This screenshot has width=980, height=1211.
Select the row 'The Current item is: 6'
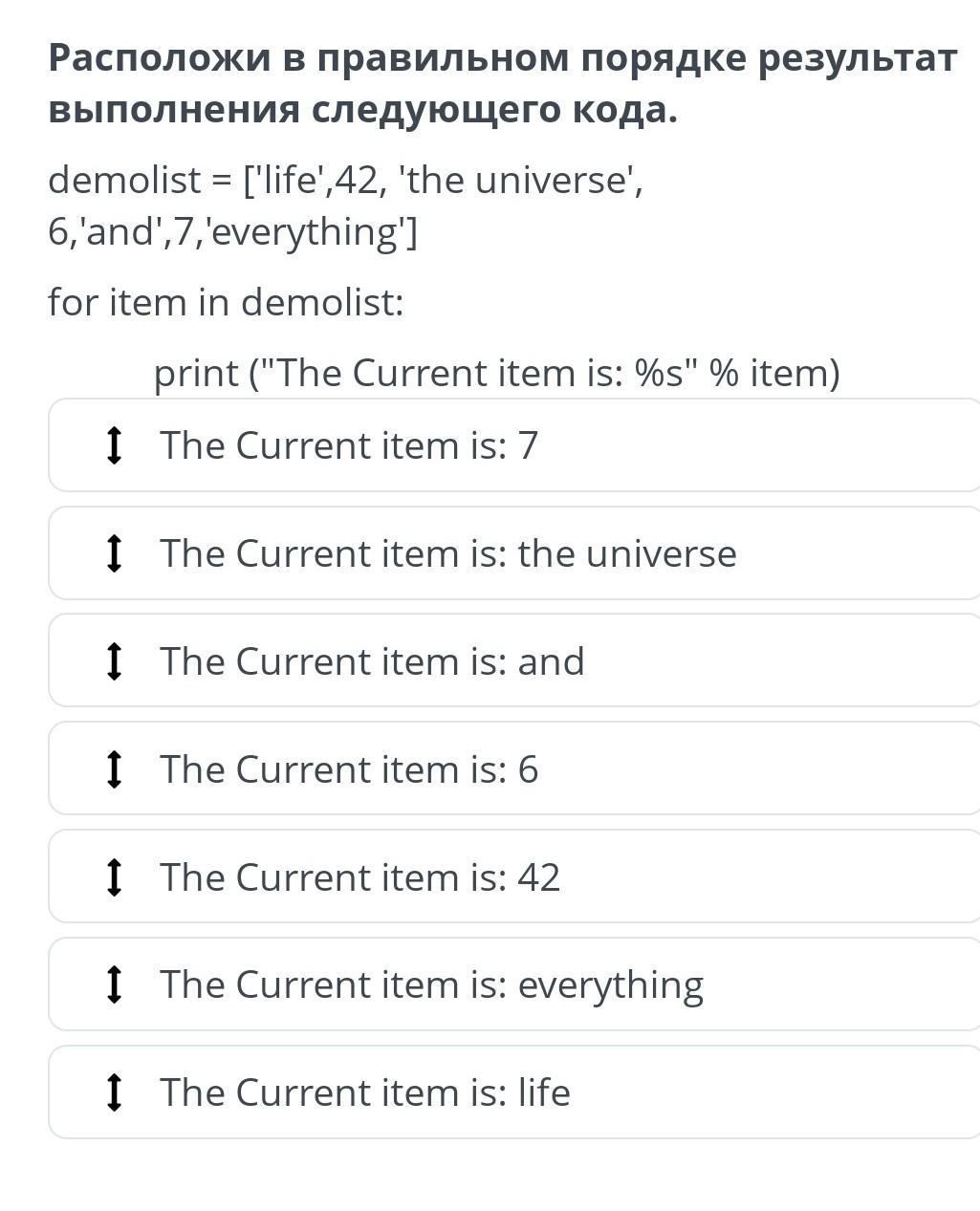[x=514, y=769]
